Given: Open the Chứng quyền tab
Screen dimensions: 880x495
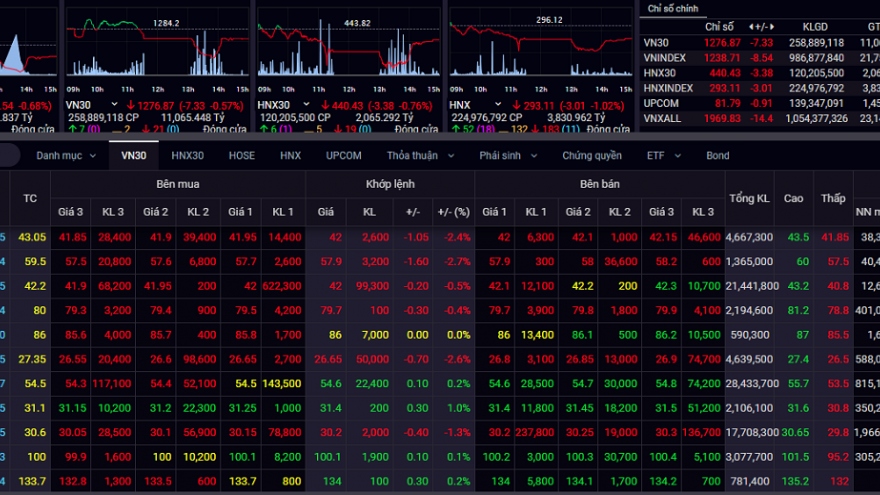Looking at the screenshot, I should [592, 155].
